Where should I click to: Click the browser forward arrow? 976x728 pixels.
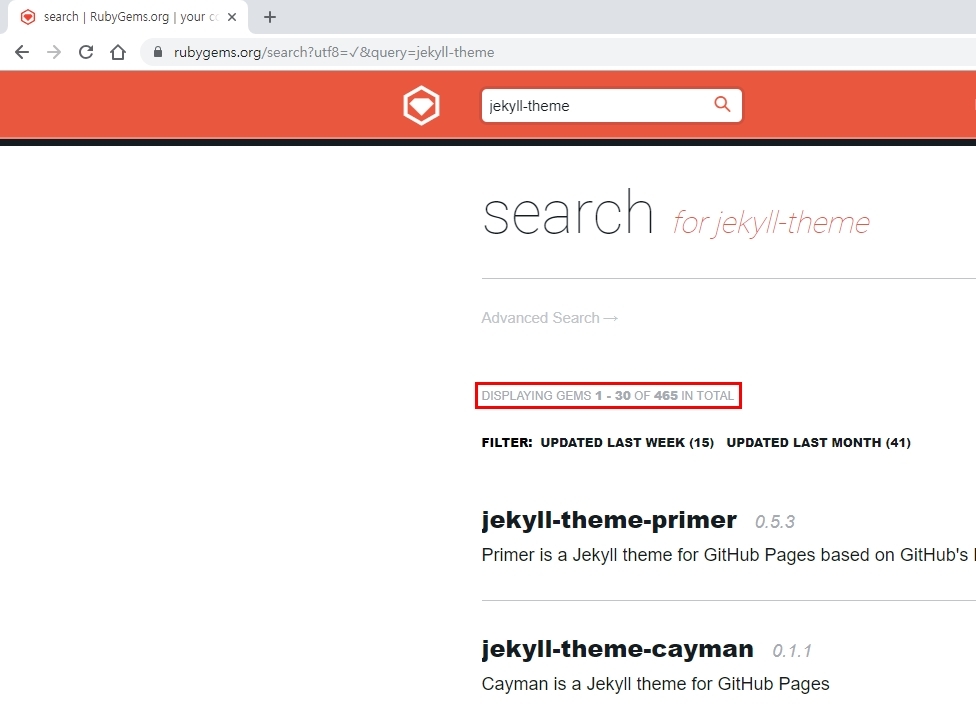[54, 52]
